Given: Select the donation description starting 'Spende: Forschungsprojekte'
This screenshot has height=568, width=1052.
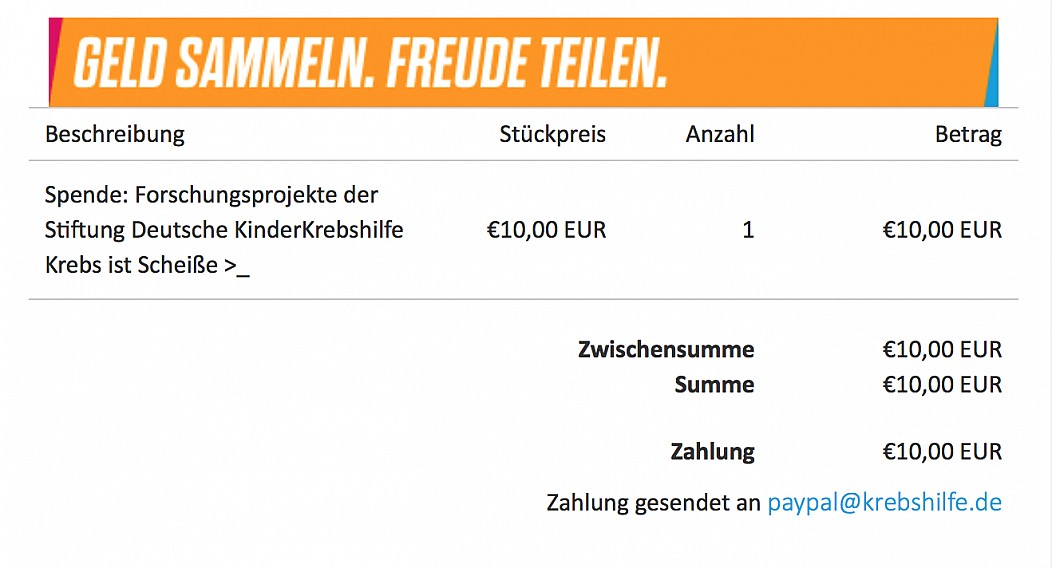Looking at the screenshot, I should pyautogui.click(x=224, y=229).
